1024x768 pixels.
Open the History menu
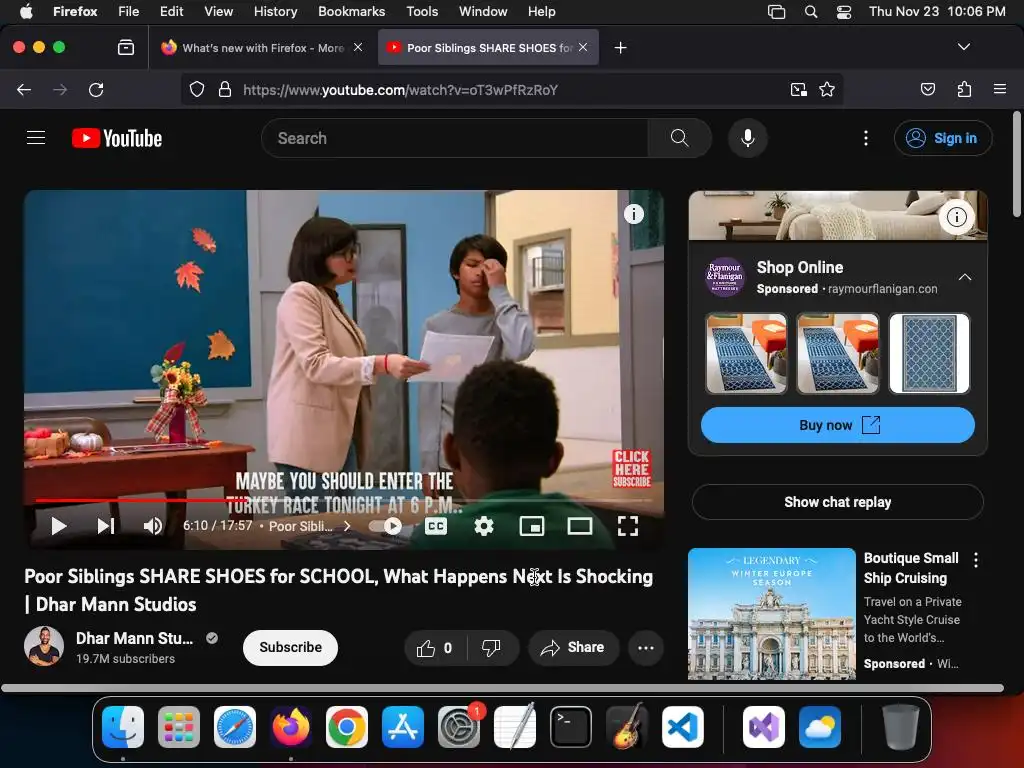tap(275, 11)
